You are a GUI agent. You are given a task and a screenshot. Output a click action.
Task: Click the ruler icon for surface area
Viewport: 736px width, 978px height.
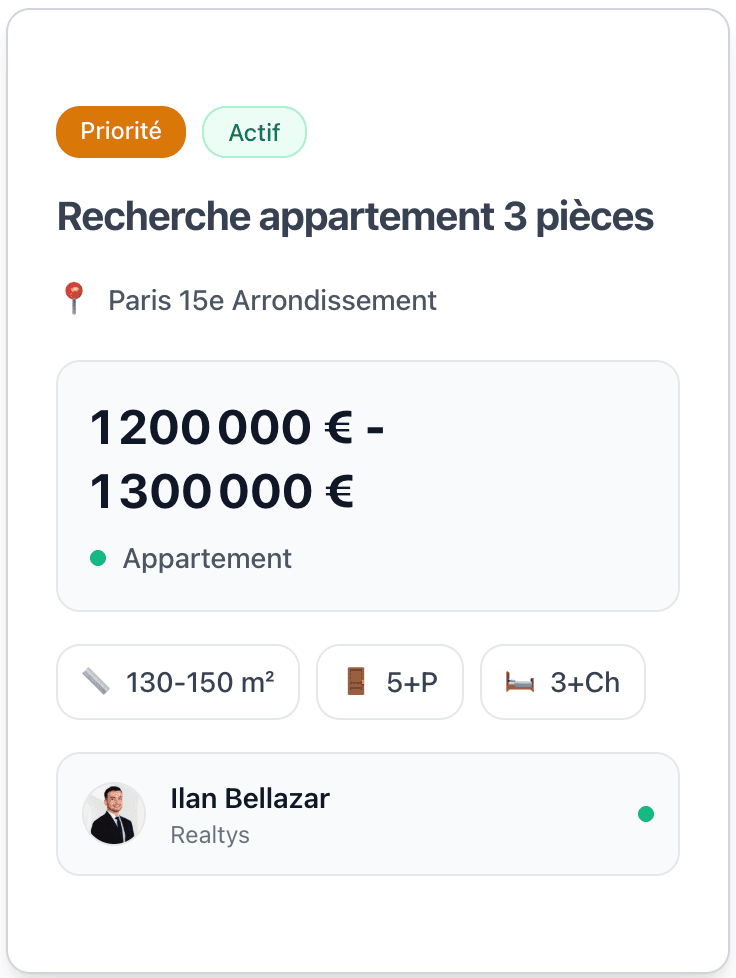(96, 682)
